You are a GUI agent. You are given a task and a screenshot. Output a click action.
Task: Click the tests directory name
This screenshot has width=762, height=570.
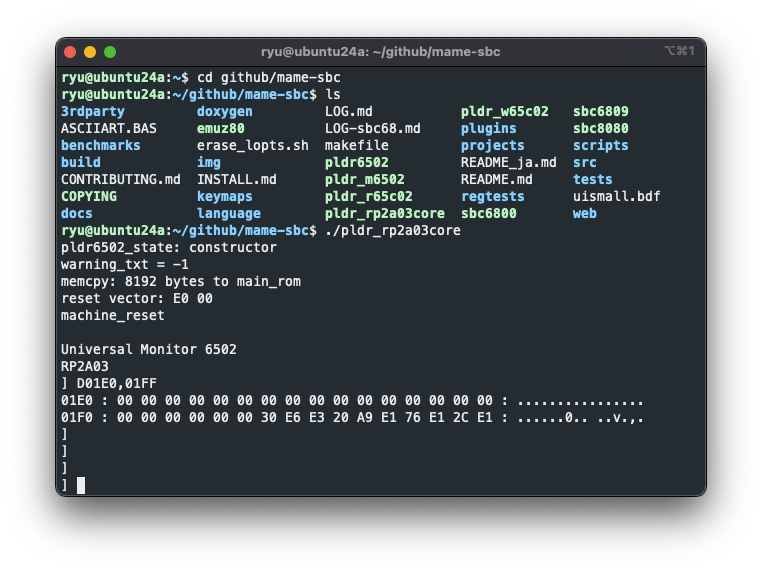pyautogui.click(x=592, y=179)
